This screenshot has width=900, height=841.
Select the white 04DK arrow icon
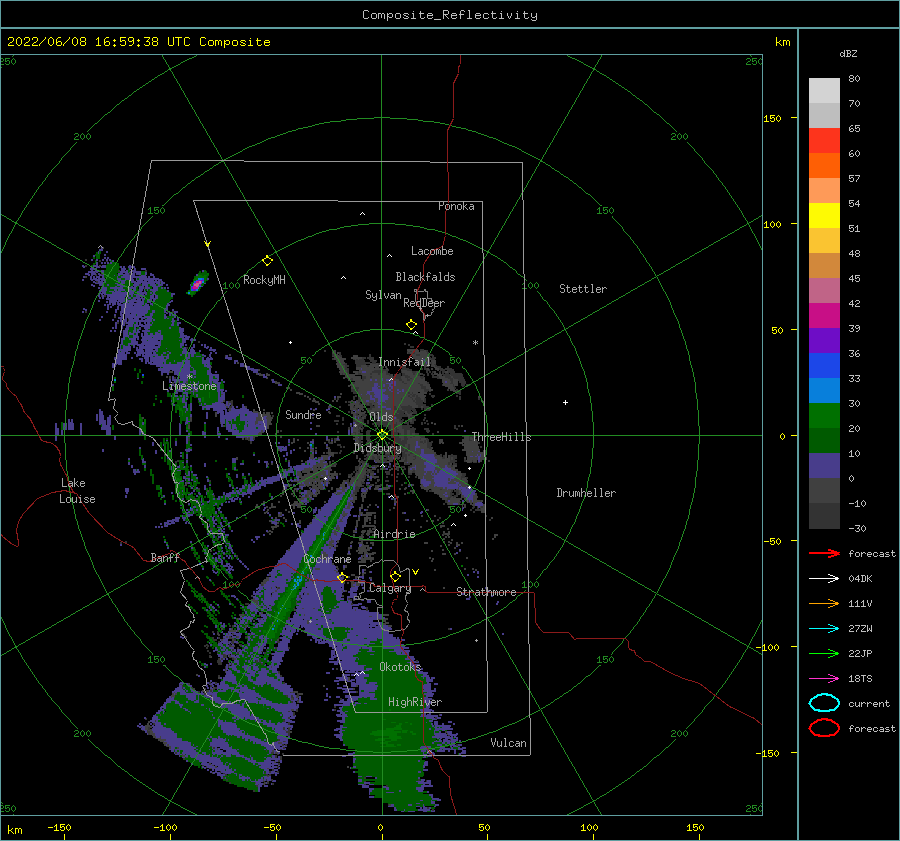pos(824,579)
